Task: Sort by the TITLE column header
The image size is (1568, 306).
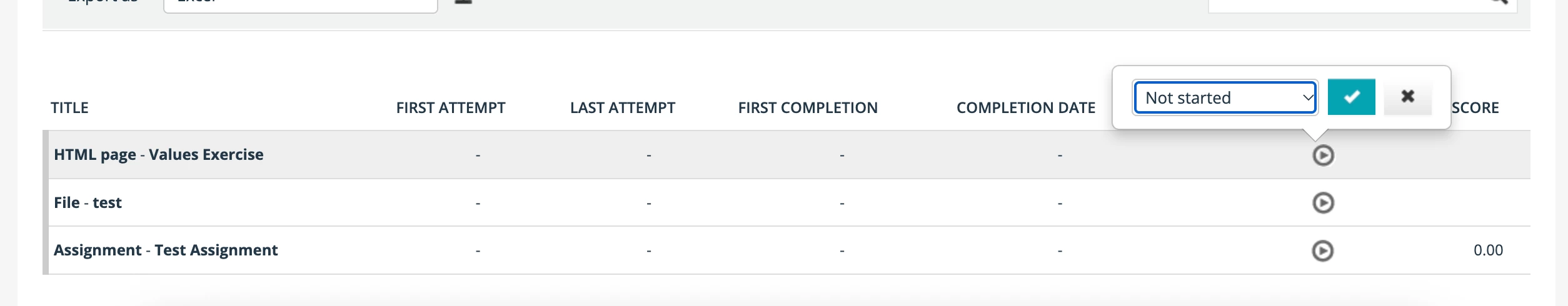Action: [69, 108]
